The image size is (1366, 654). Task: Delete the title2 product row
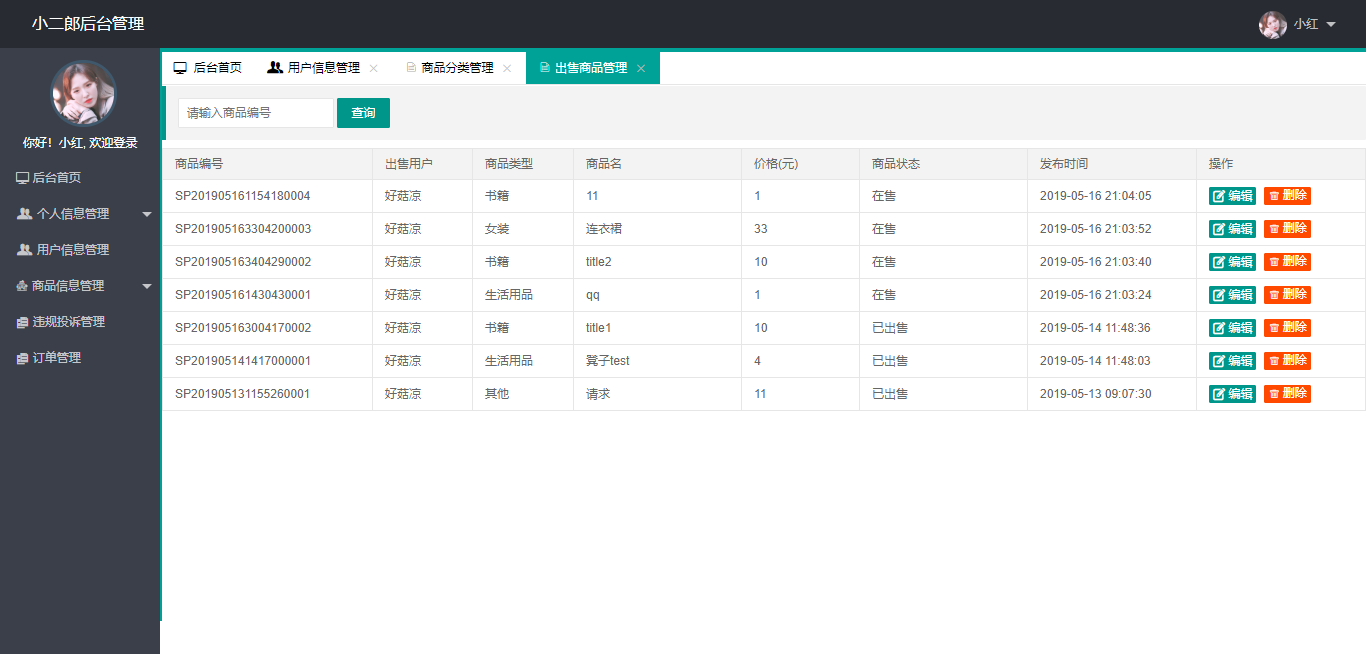(1287, 262)
